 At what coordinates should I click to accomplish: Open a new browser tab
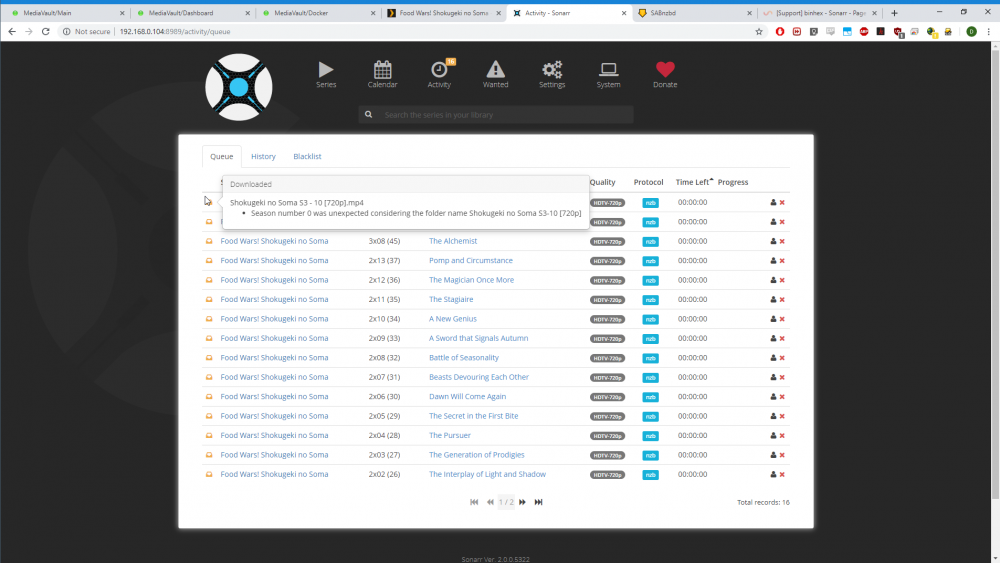894,13
